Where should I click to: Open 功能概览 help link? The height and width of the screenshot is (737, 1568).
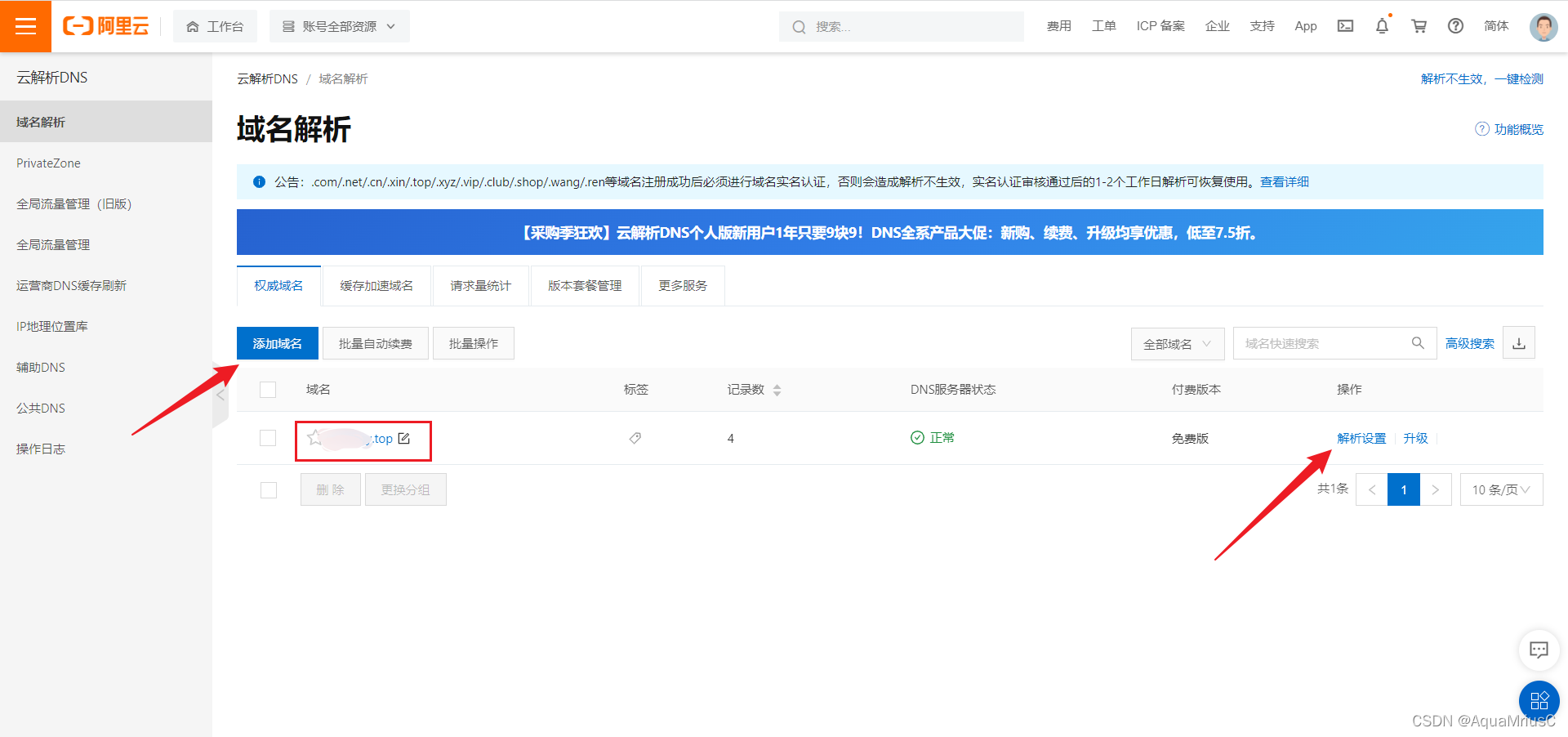click(x=1509, y=129)
